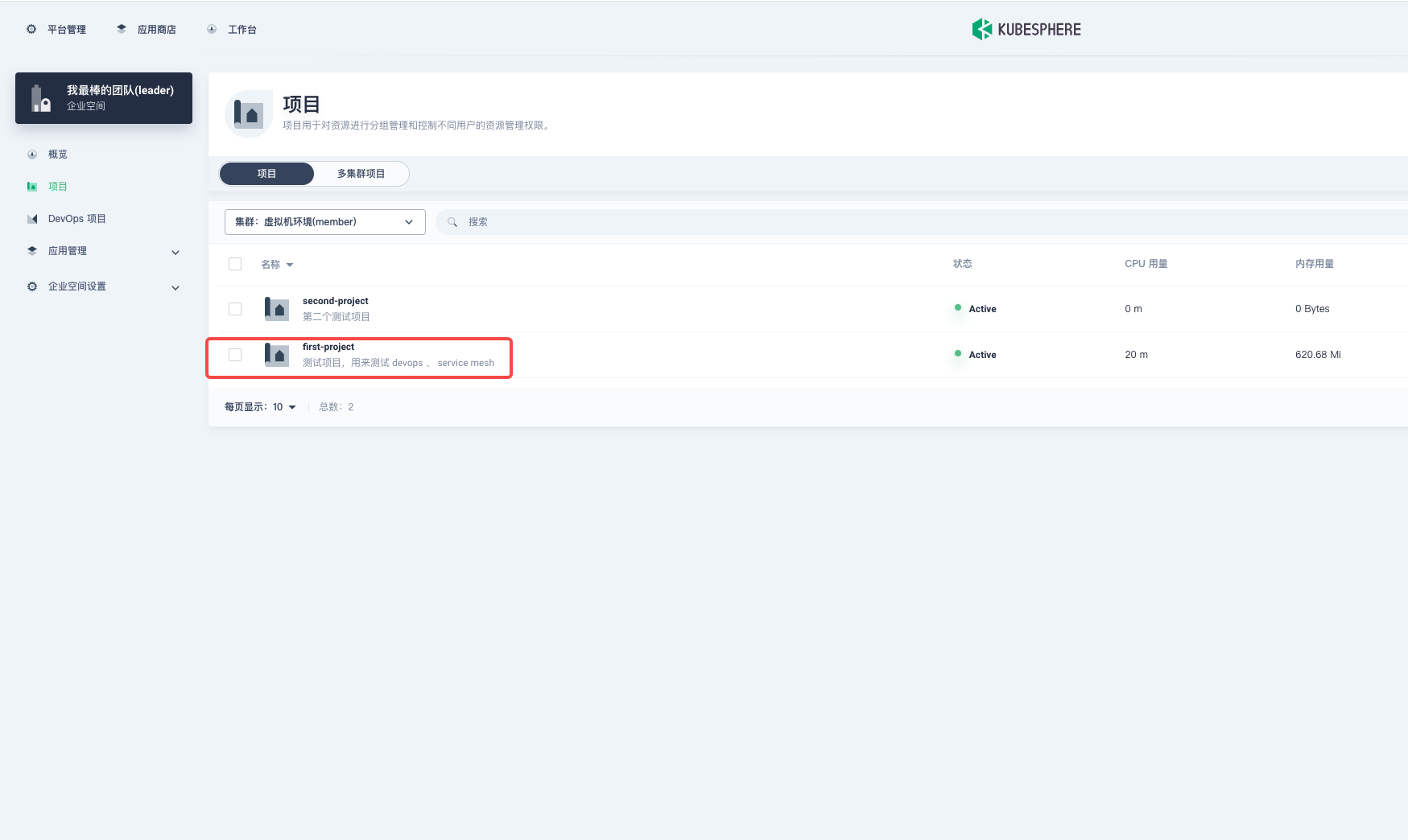Open the first-project link

click(x=328, y=347)
